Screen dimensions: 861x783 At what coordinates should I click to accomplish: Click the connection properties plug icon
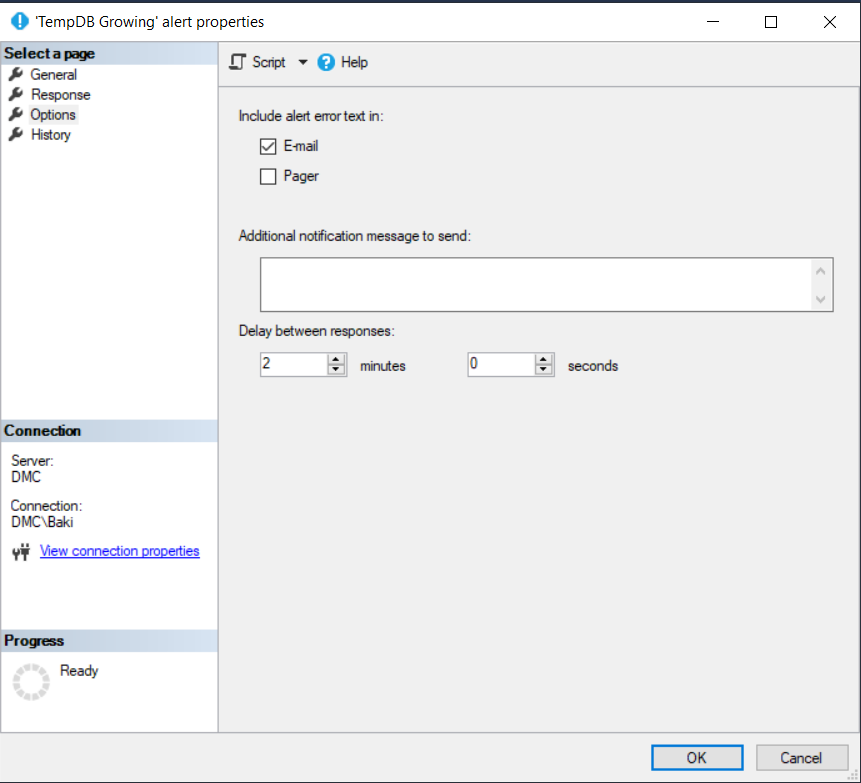tap(21, 552)
